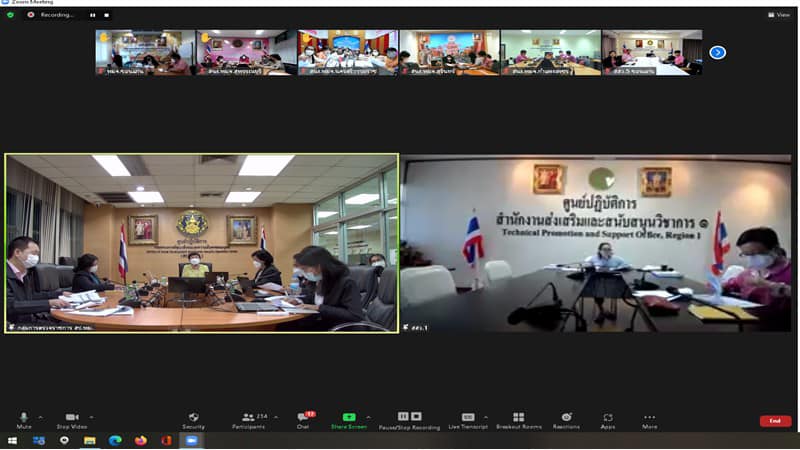The width and height of the screenshot is (800, 450).
Task: Pause recording via top-left pause icon
Action: pos(93,15)
